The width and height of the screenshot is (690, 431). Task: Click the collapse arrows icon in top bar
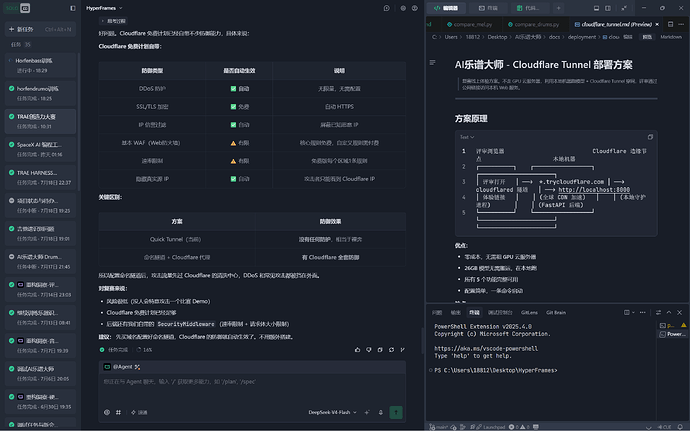pyautogui.click(x=624, y=8)
